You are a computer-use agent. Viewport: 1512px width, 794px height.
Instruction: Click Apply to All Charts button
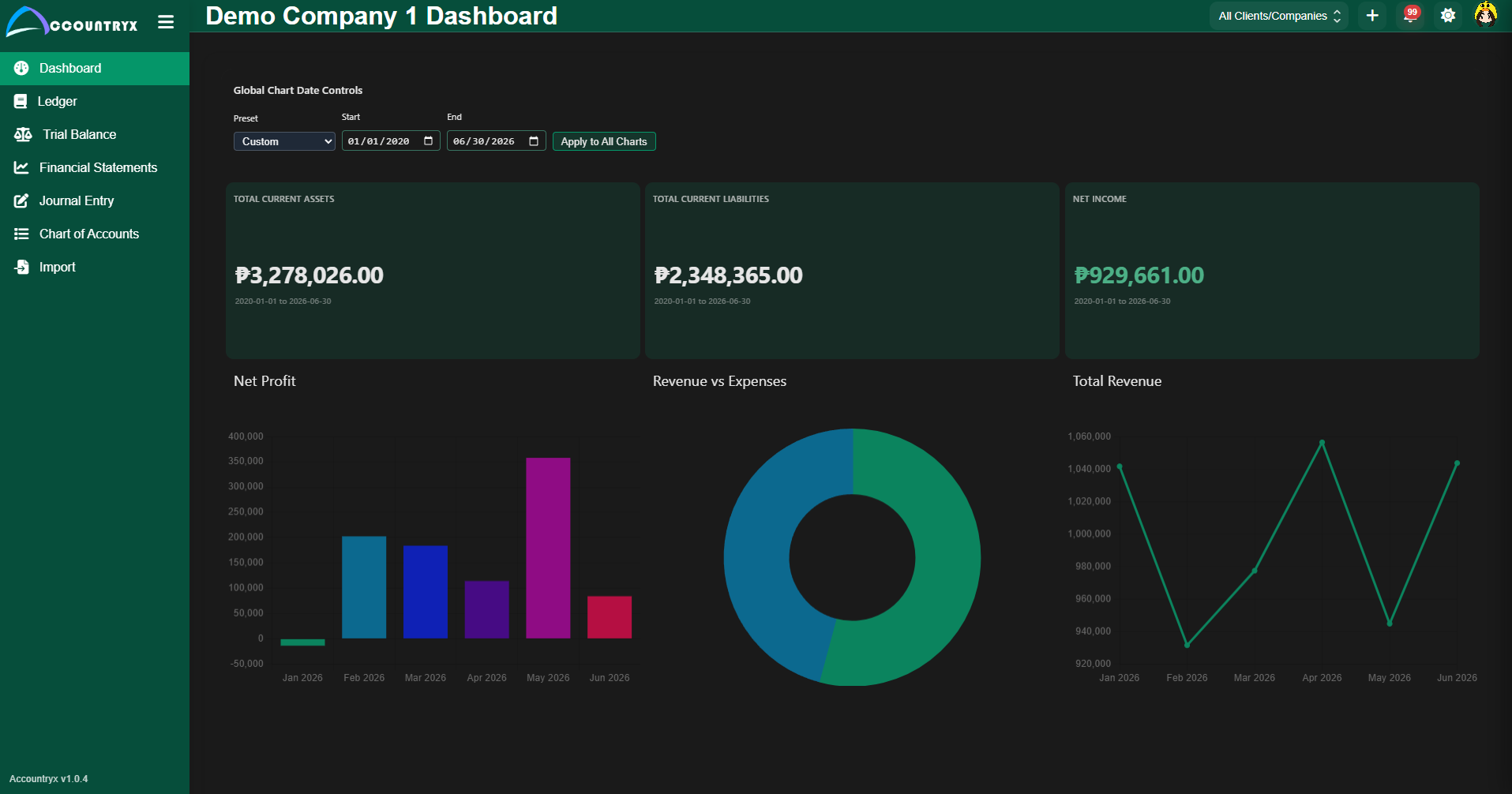[604, 141]
